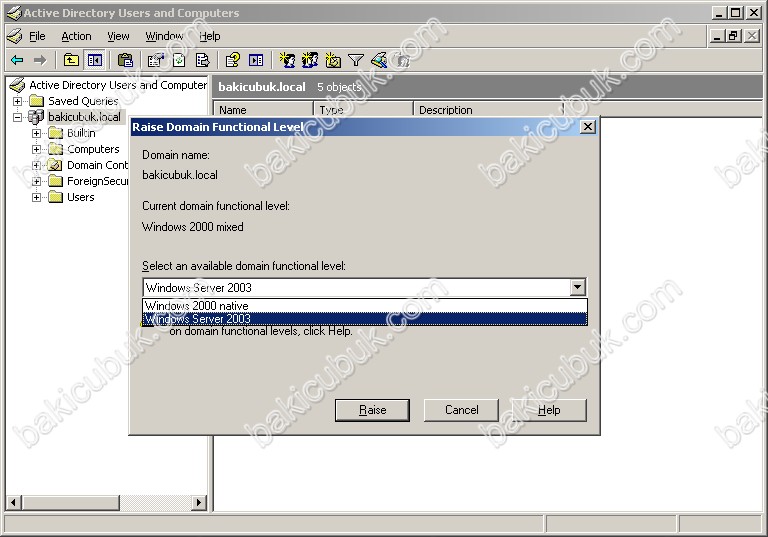This screenshot has height=537, width=768.
Task: Sort by the Type column header
Action: (363, 110)
